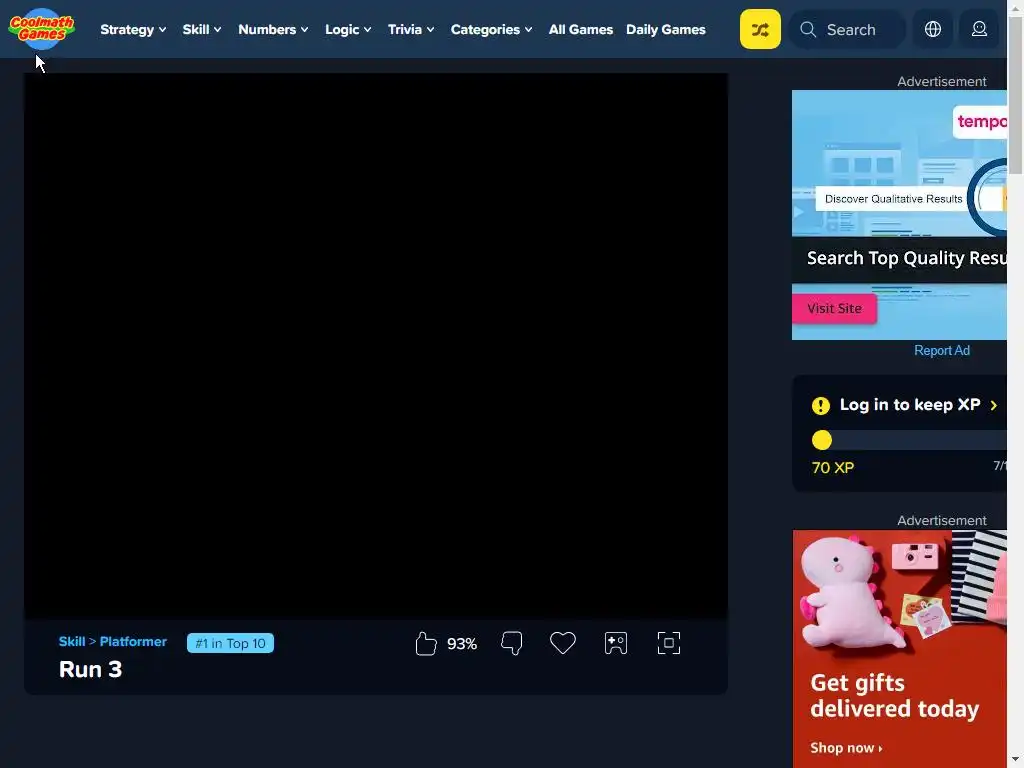
Task: Expand the Numbers dropdown menu
Action: (x=273, y=29)
